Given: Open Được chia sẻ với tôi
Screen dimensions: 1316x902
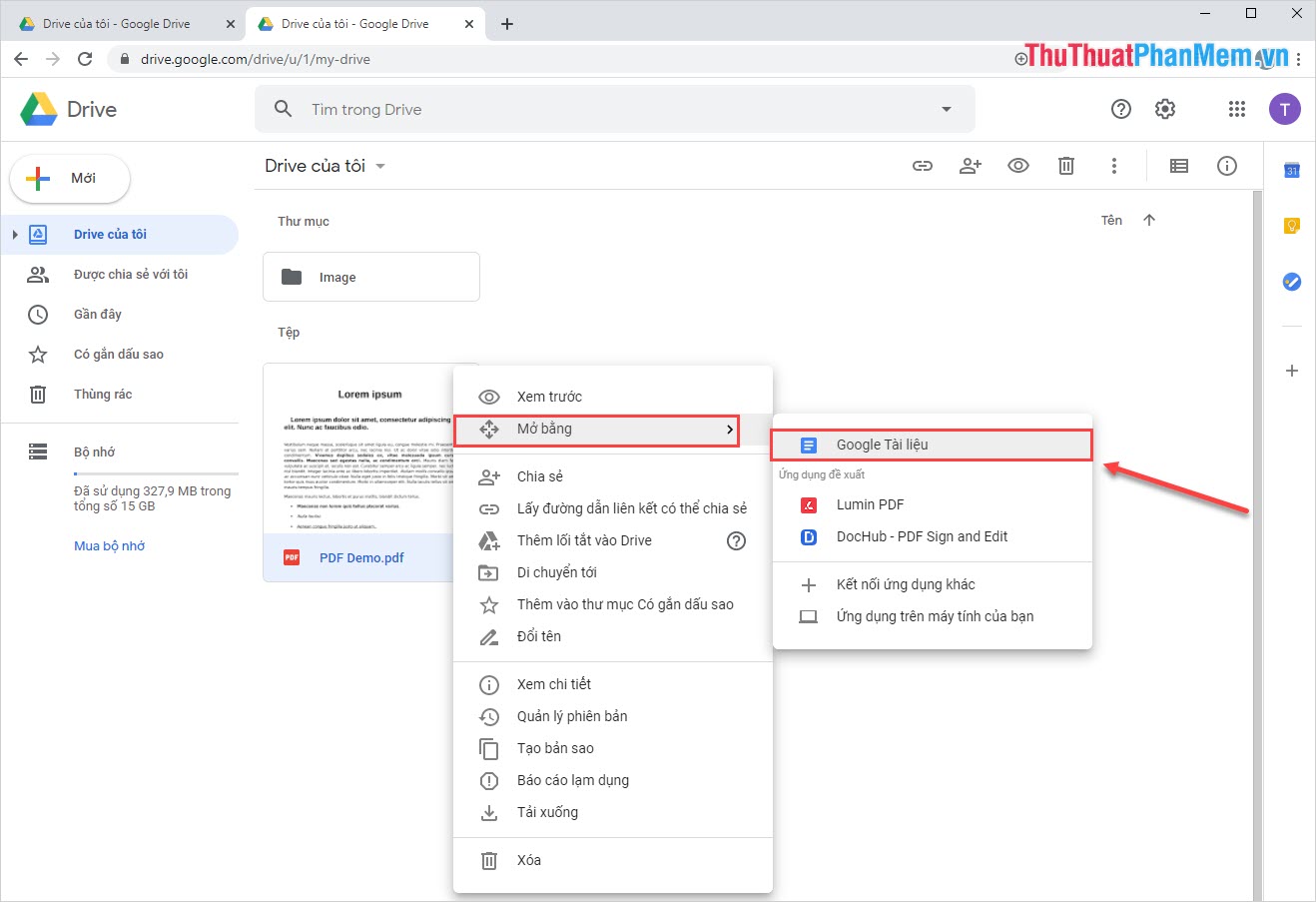Looking at the screenshot, I should pyautogui.click(x=120, y=275).
